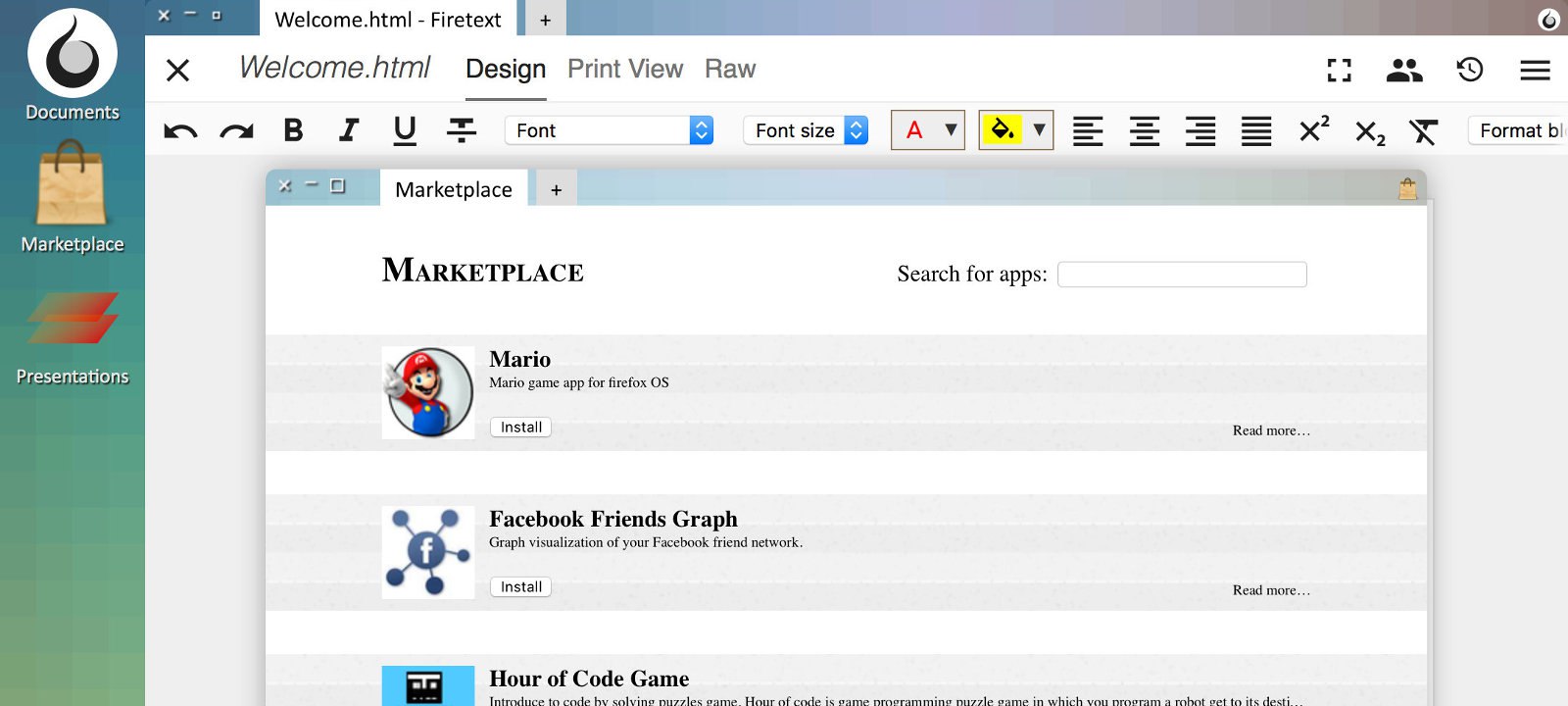Screen dimensions: 1568x706
Task: Apply subscript formatting
Action: click(x=1370, y=131)
